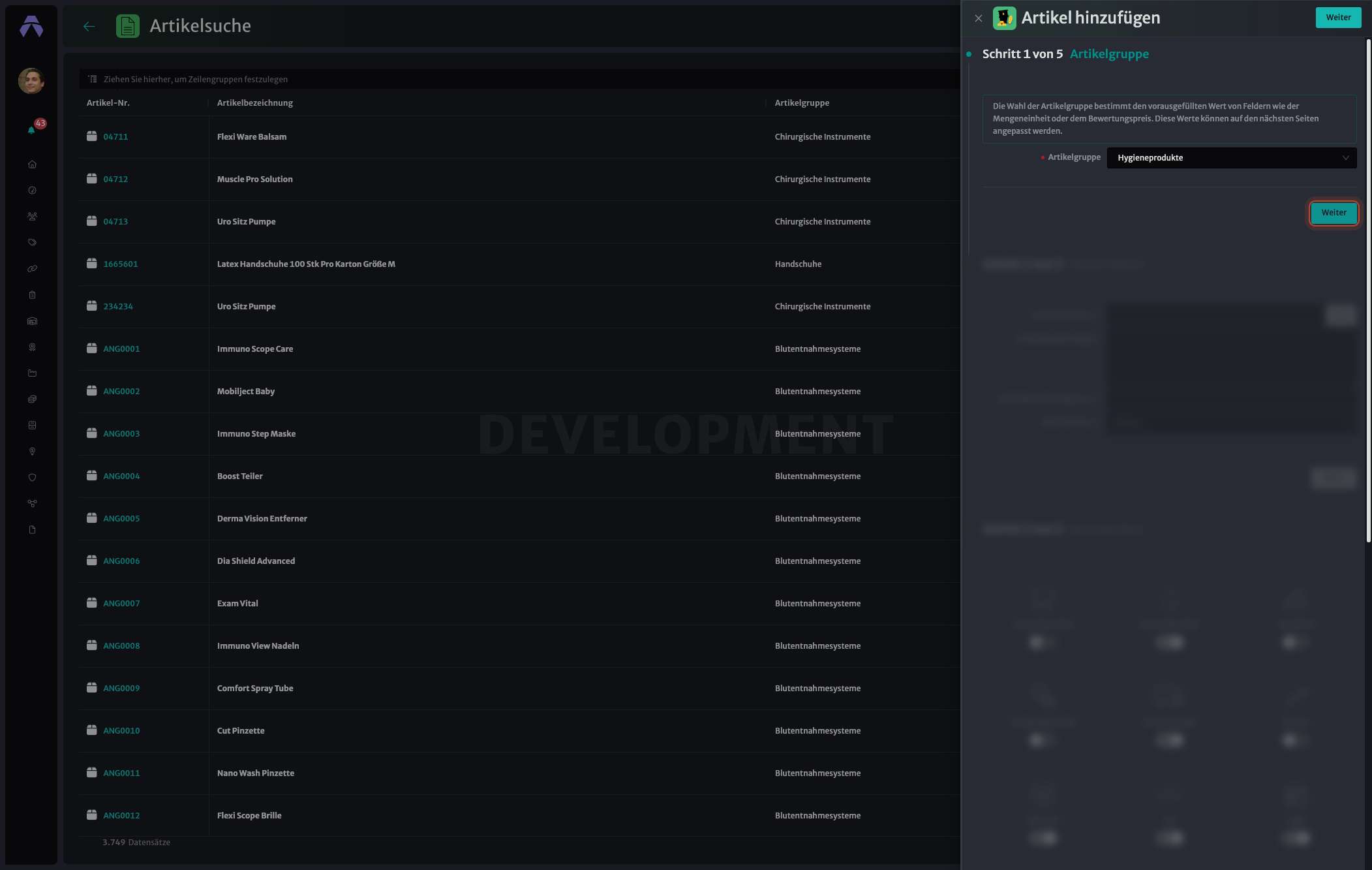Open the factory icon in sidebar
1372x870 pixels.
[32, 373]
